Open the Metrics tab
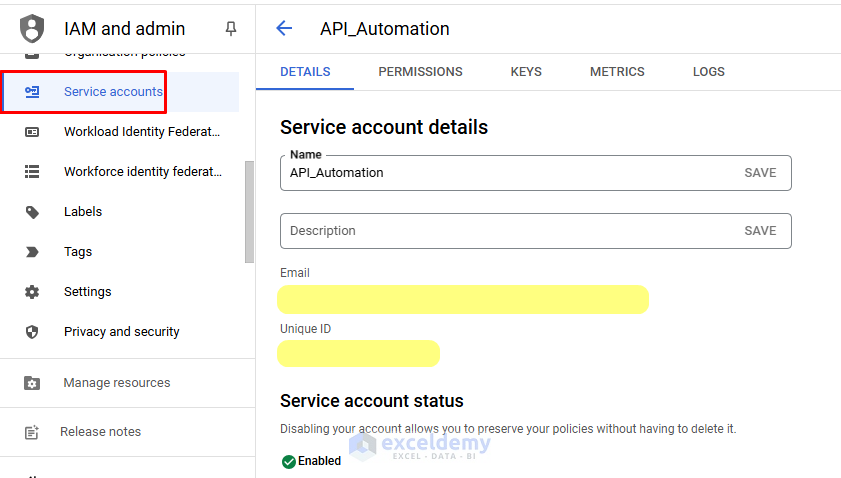The width and height of the screenshot is (841, 478). tap(617, 72)
